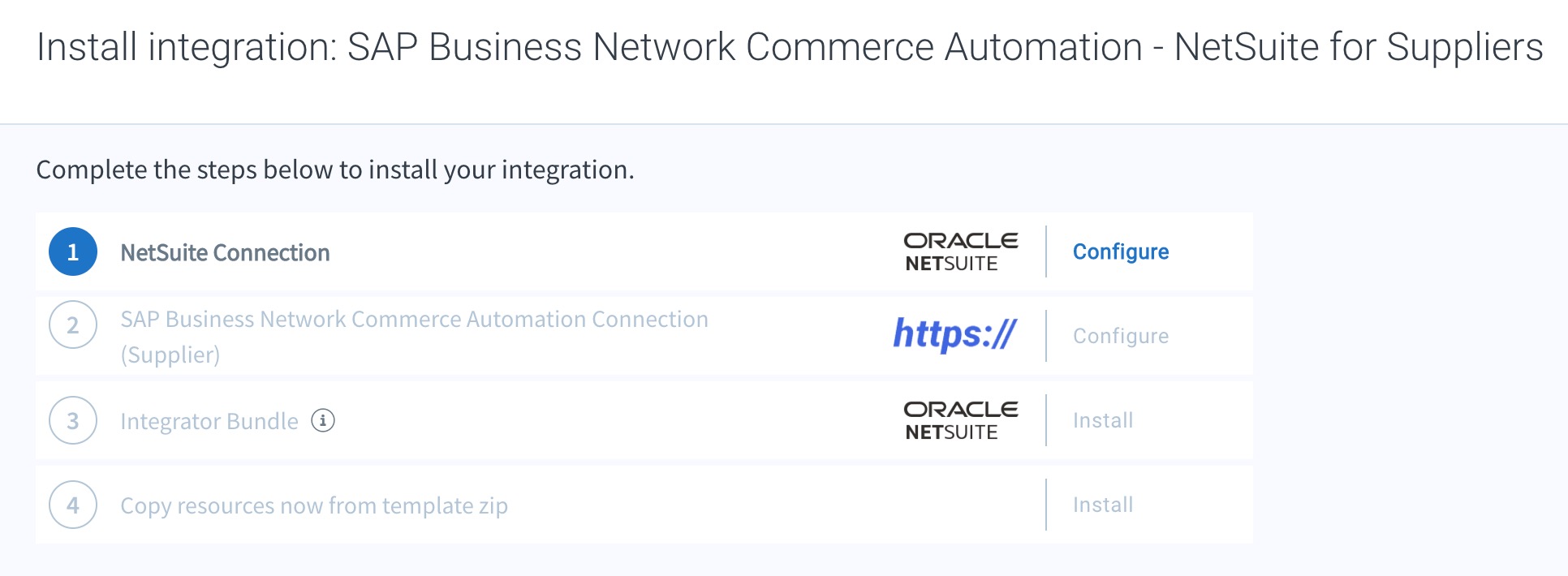Click Configure for SAP Business Network Connection

[x=1121, y=336]
